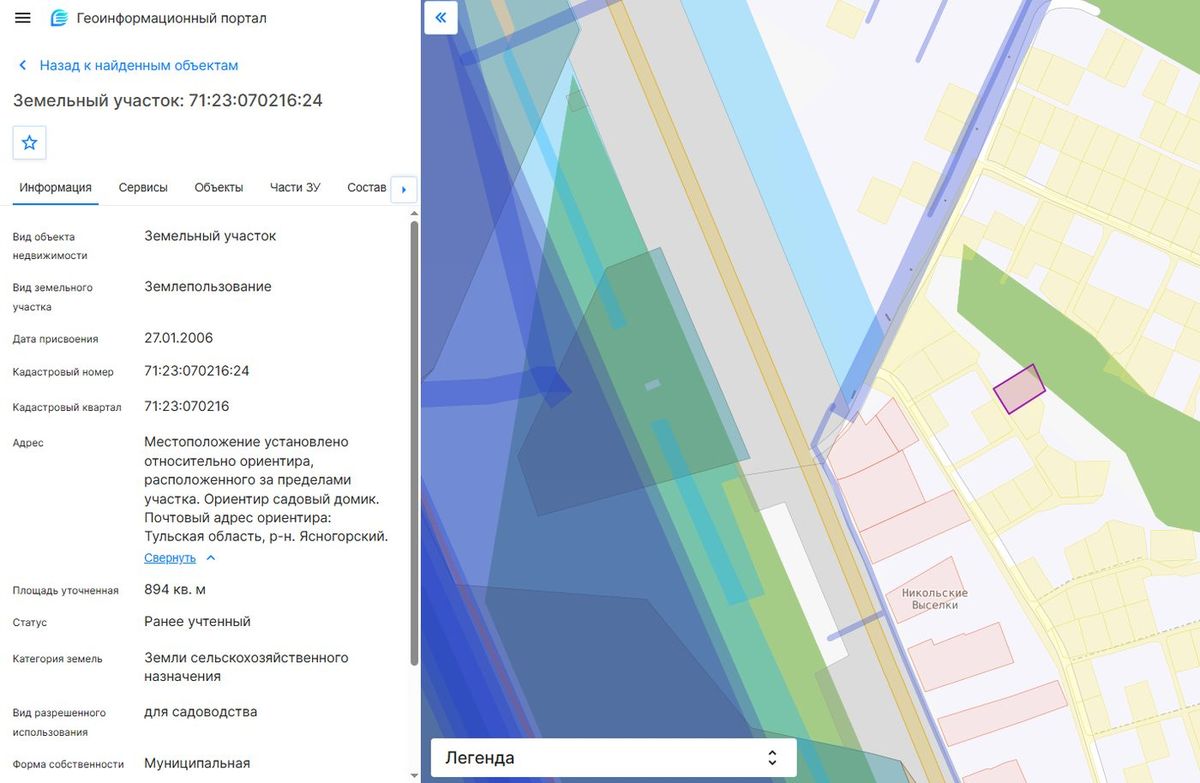Click the cadastral number value 71:23:070216:24
Image resolution: width=1200 pixels, height=783 pixels.
(x=197, y=371)
